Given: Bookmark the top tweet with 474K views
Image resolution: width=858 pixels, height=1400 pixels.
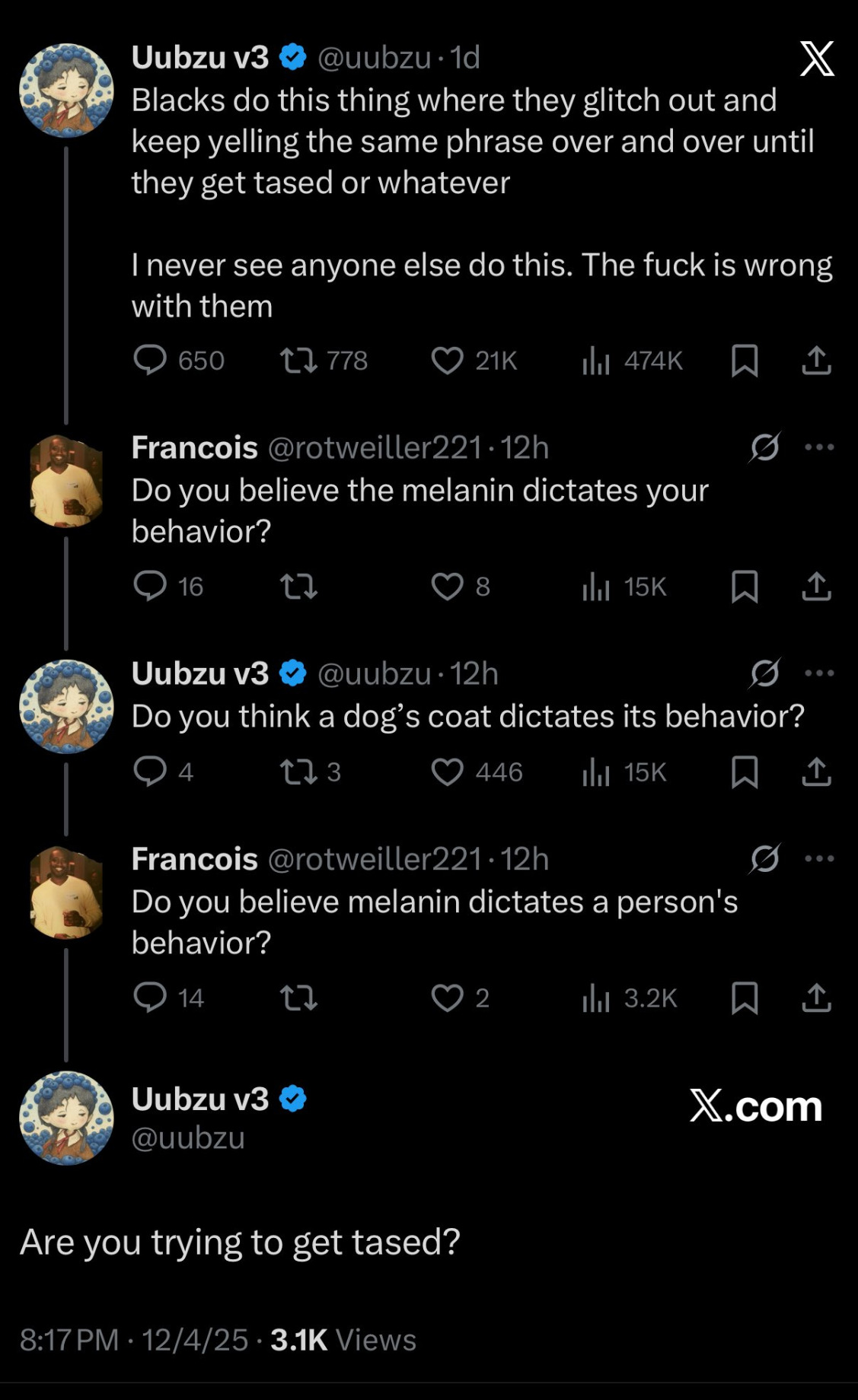Looking at the screenshot, I should pyautogui.click(x=744, y=360).
